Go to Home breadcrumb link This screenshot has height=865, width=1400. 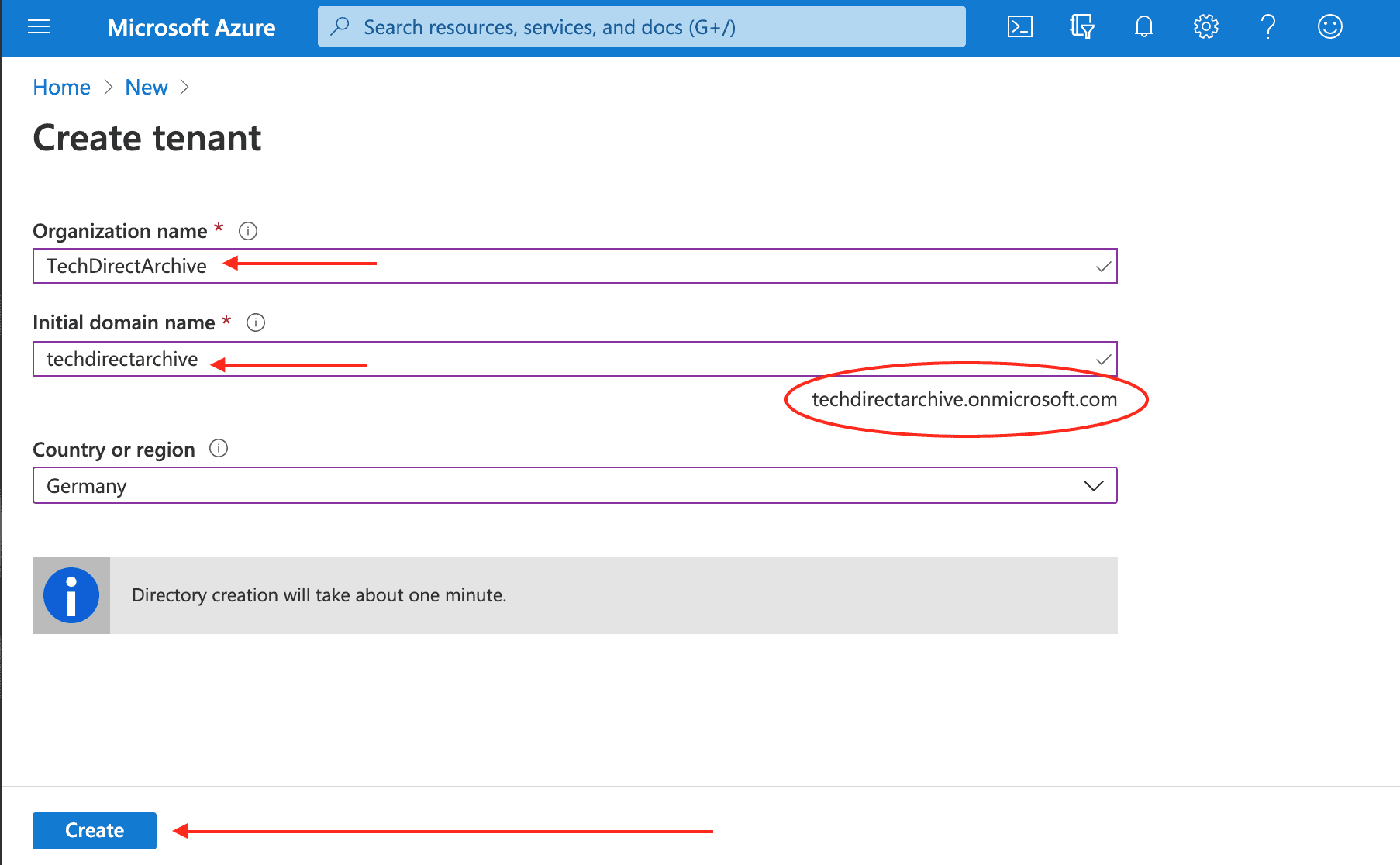pyautogui.click(x=61, y=88)
